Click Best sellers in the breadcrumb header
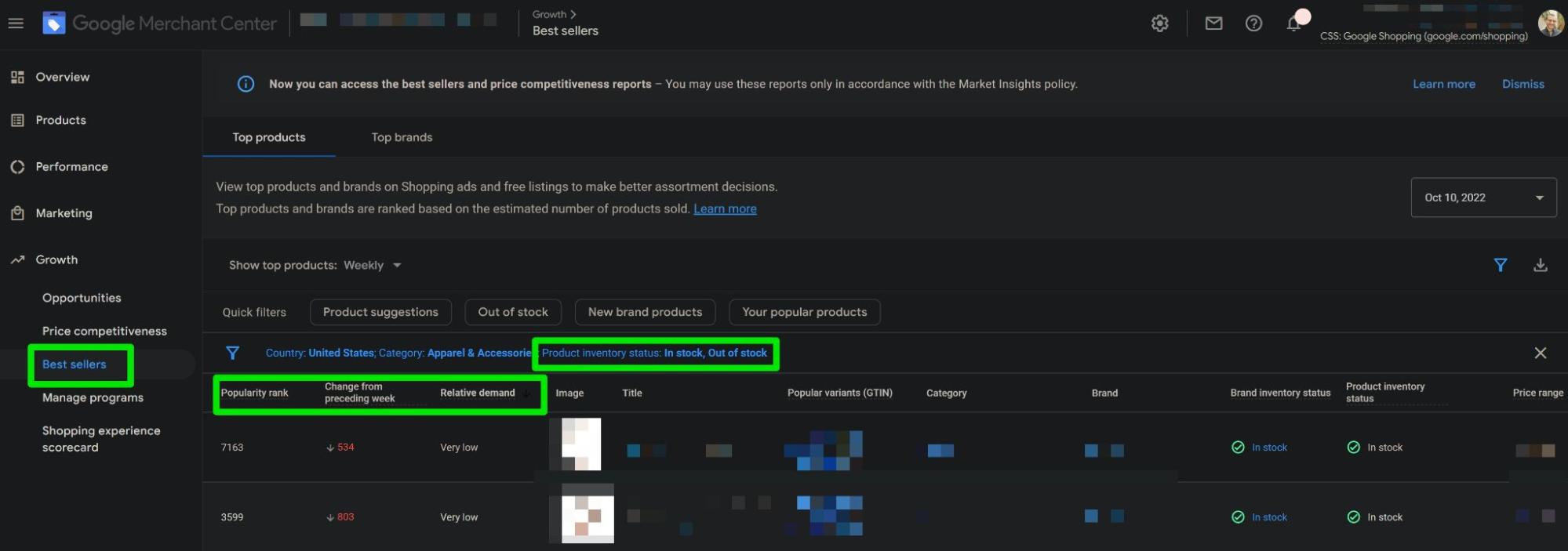Viewport: 1568px width, 551px height. (566, 31)
